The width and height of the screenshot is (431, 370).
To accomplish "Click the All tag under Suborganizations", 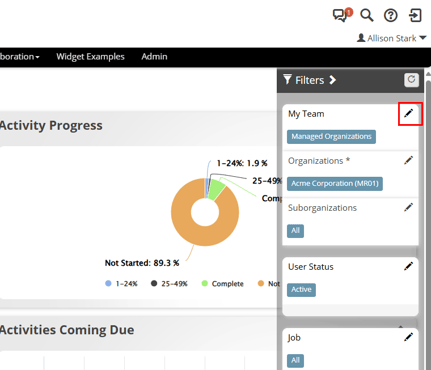I will tap(295, 231).
